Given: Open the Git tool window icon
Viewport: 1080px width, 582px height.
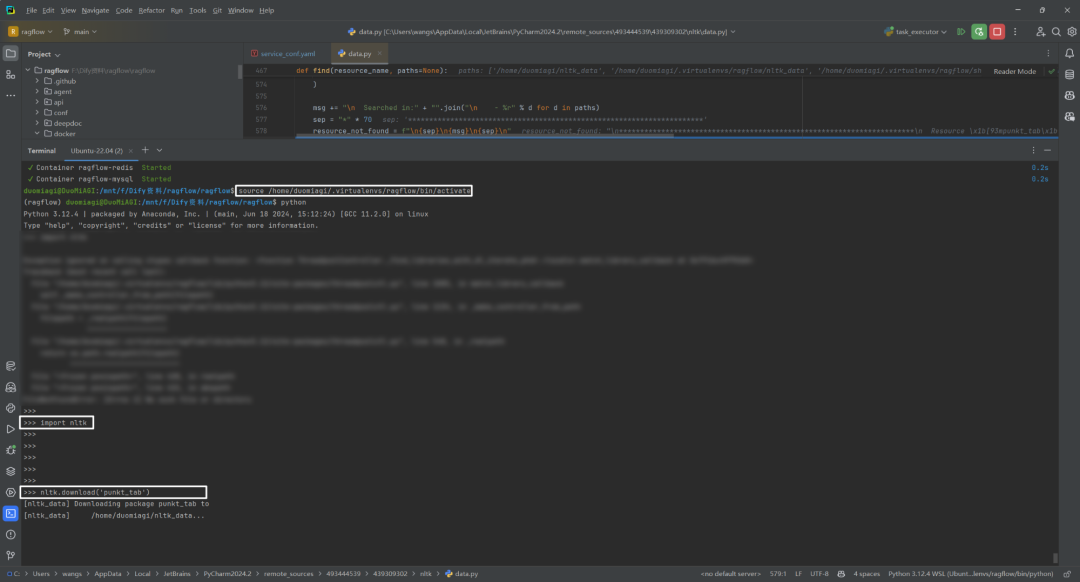Looking at the screenshot, I should click(x=10, y=555).
